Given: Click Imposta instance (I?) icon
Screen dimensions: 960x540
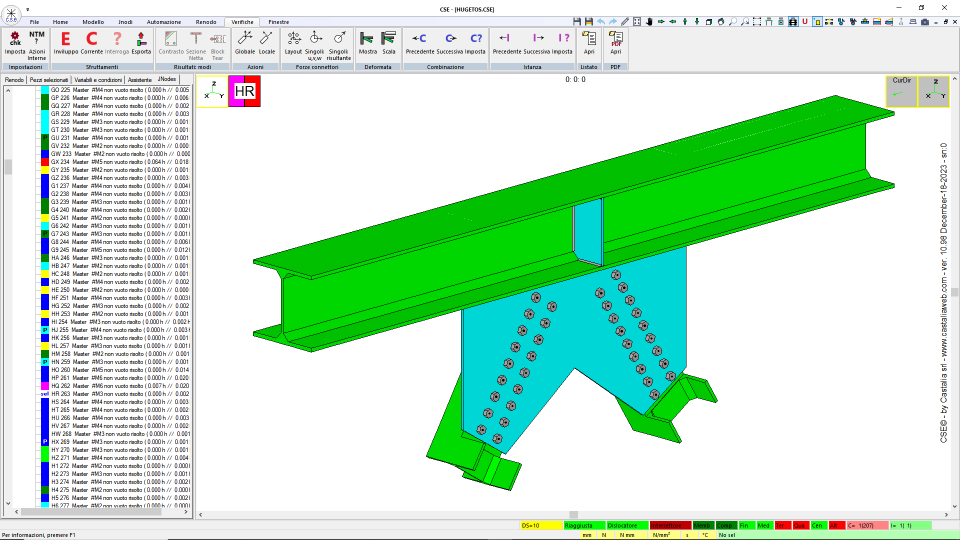Looking at the screenshot, I should (562, 43).
